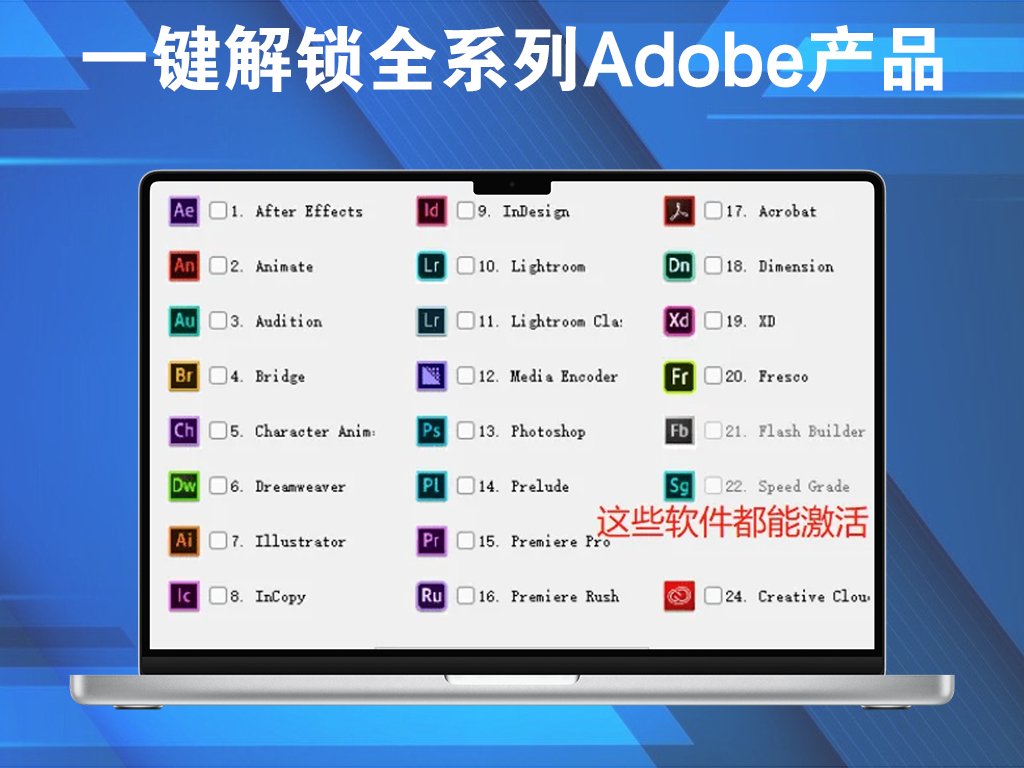Viewport: 1024px width, 768px height.
Task: Click the Fresco text label
Action: [783, 377]
